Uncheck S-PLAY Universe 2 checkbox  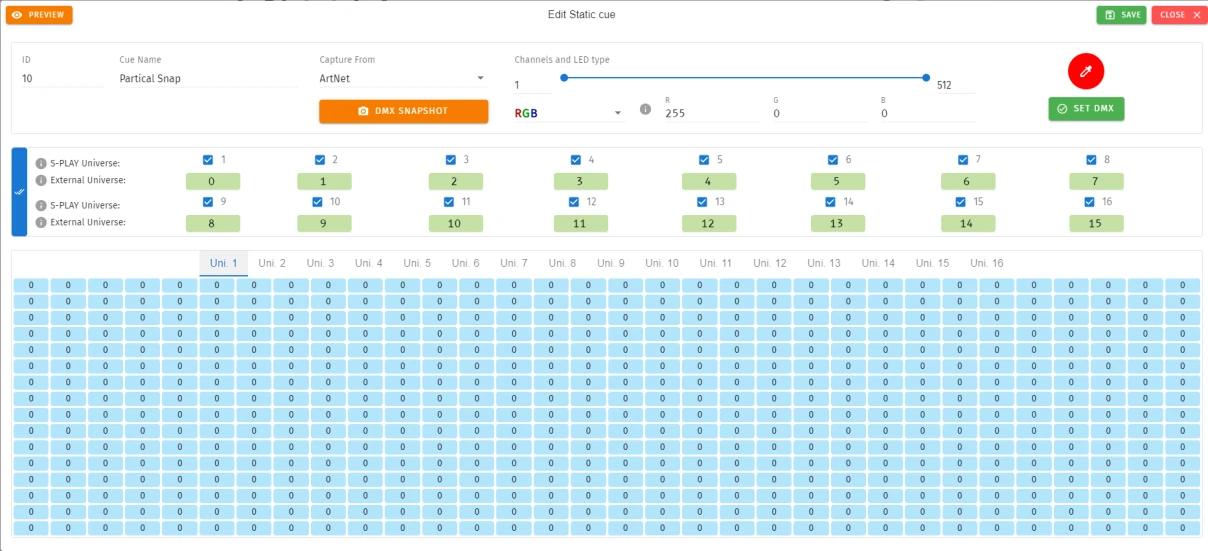click(320, 160)
